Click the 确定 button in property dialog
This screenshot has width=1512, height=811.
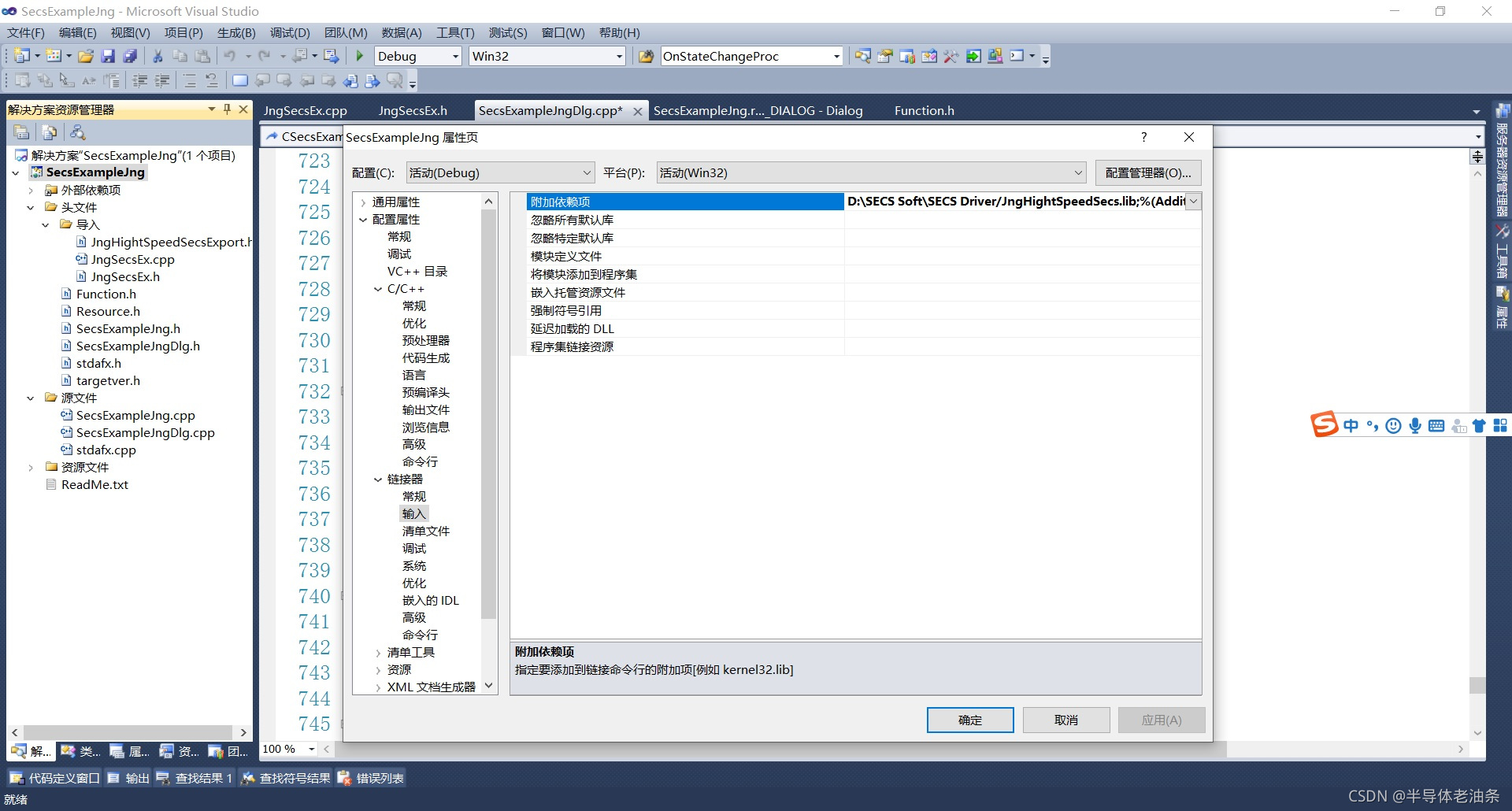click(x=970, y=720)
